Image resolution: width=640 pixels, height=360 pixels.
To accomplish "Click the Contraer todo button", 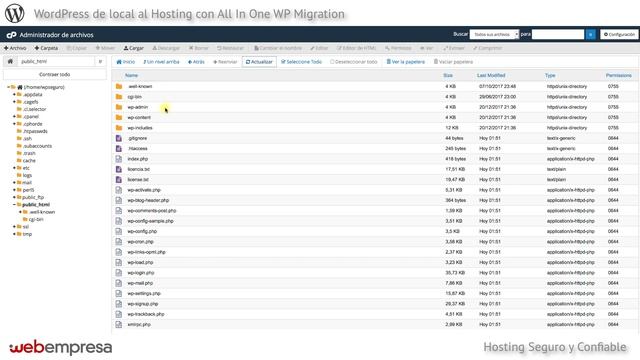I will [55, 75].
